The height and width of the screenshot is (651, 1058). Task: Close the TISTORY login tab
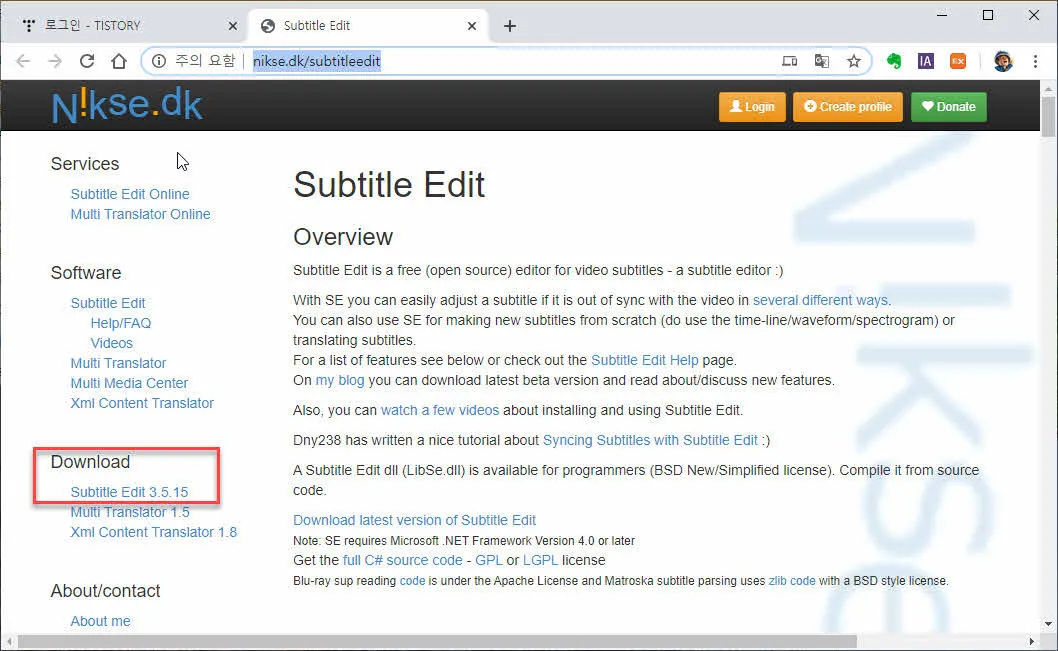(x=233, y=26)
